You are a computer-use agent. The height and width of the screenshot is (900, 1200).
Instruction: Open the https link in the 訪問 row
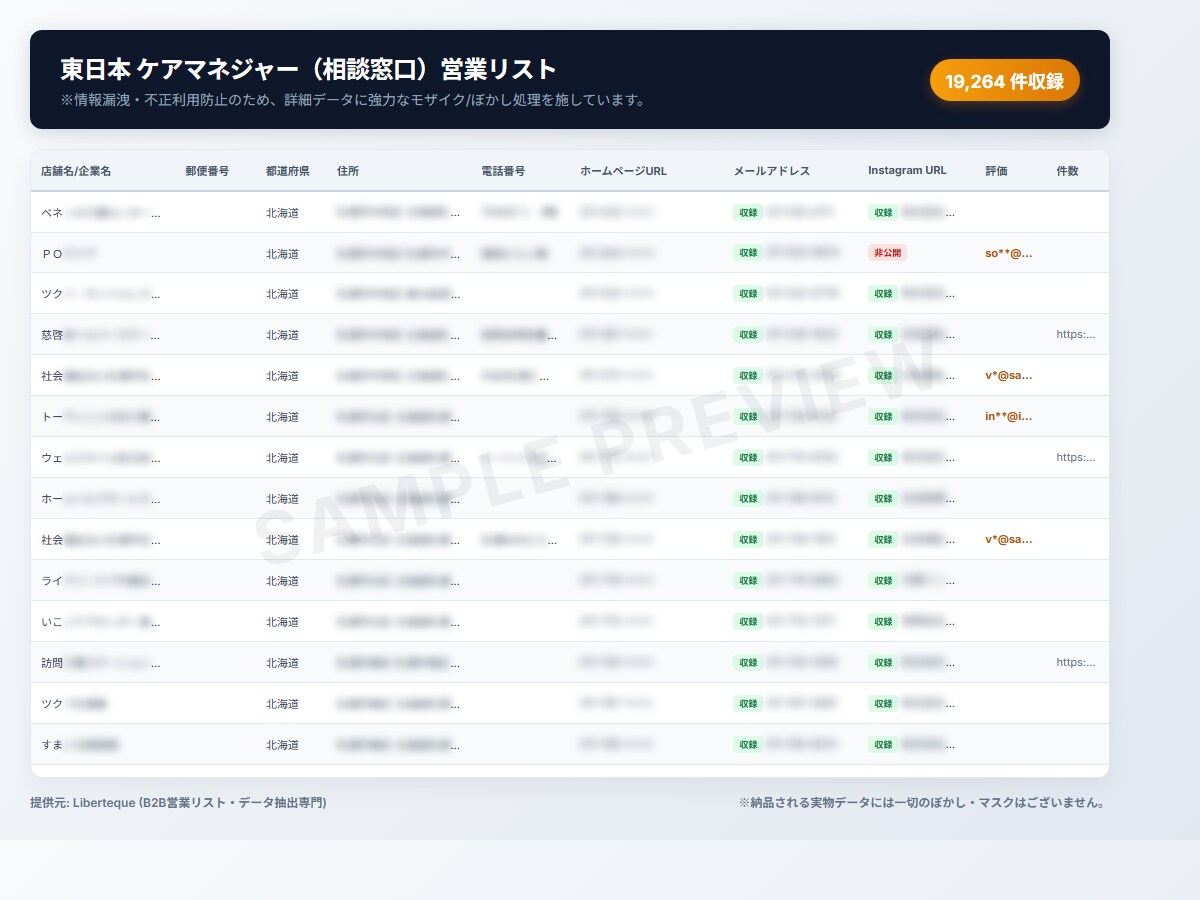[x=1076, y=663]
